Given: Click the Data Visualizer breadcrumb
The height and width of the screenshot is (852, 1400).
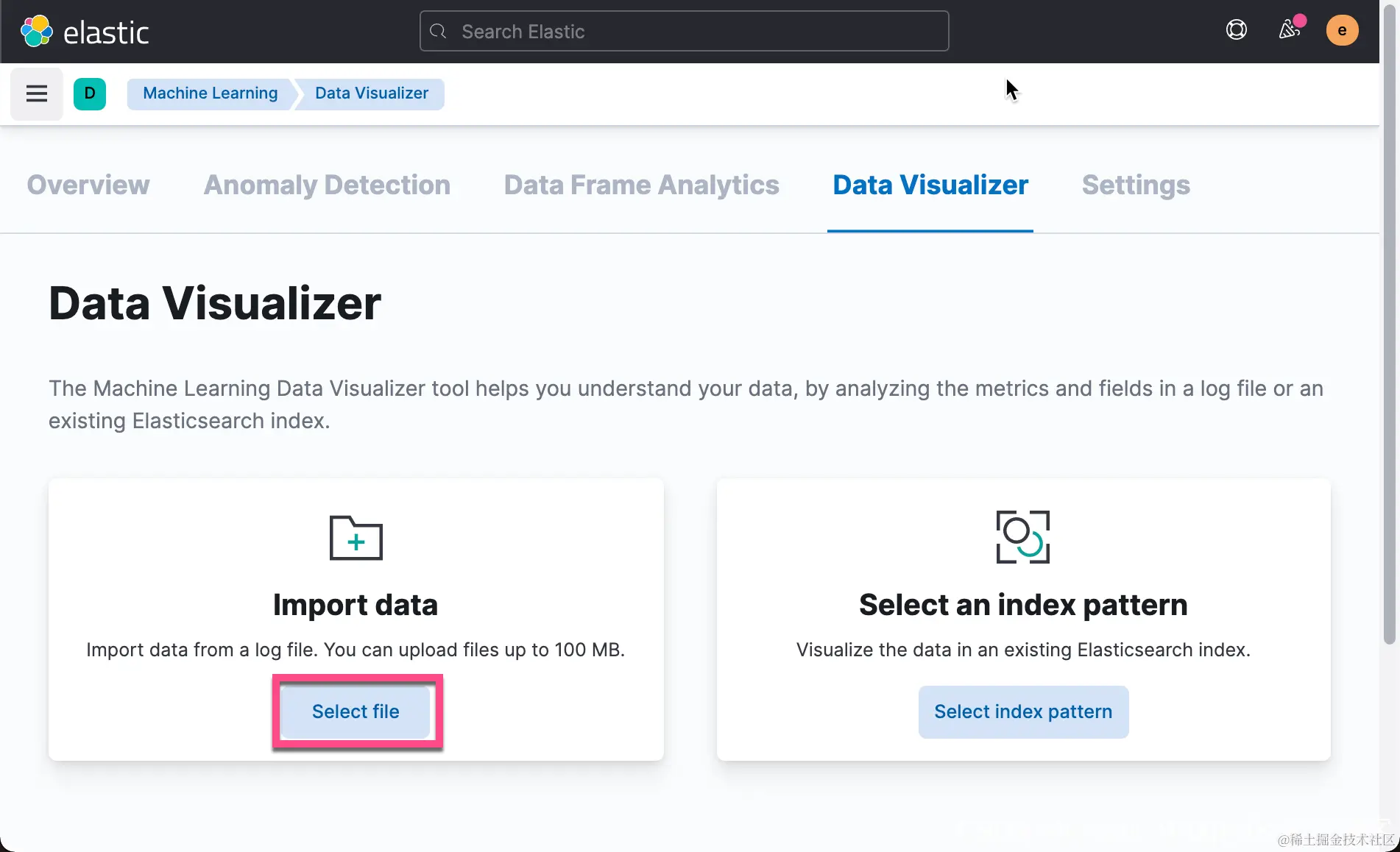Looking at the screenshot, I should coord(372,93).
